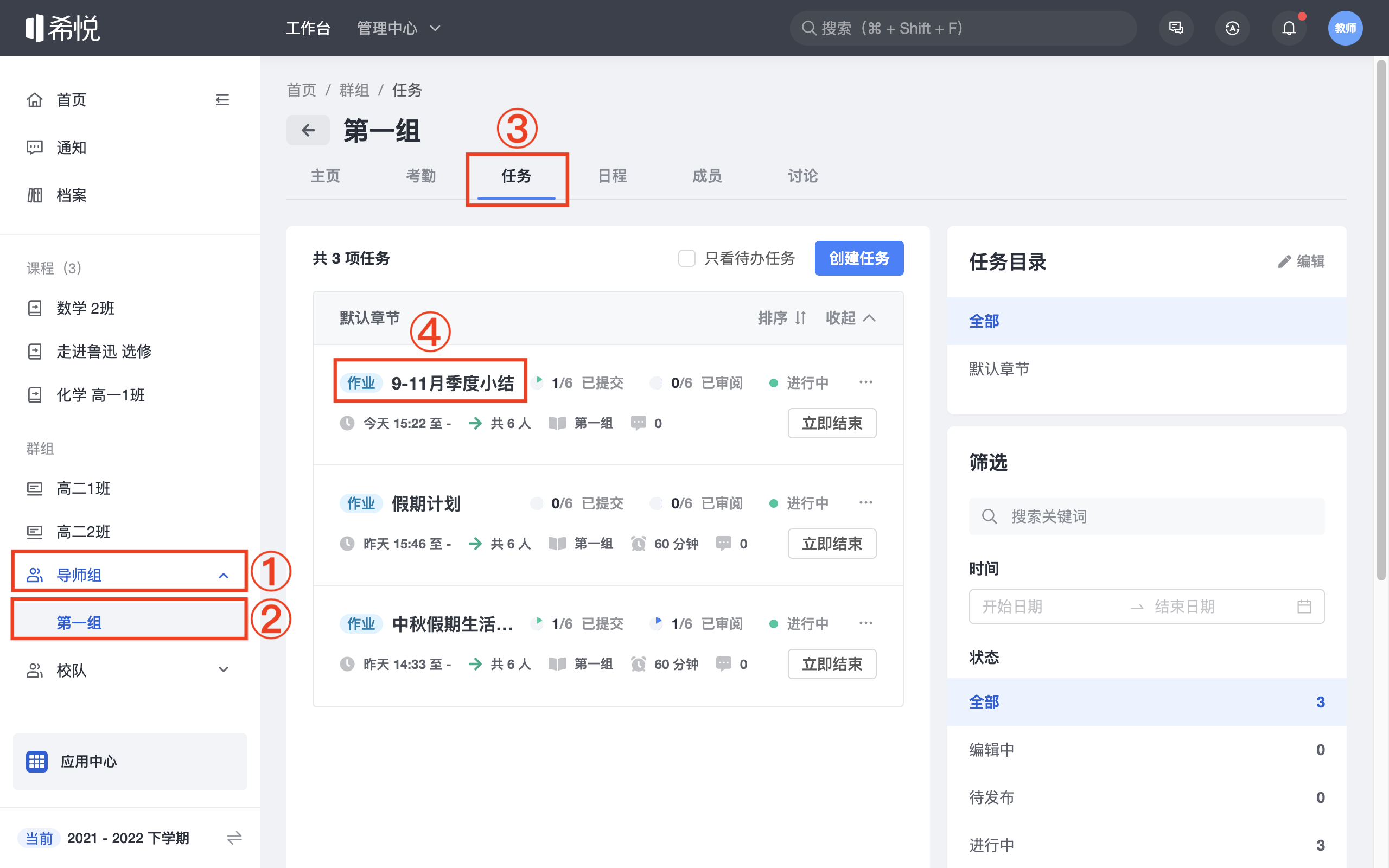Viewport: 1389px width, 868px height.
Task: Click the 创建任务 button
Action: pos(859,258)
